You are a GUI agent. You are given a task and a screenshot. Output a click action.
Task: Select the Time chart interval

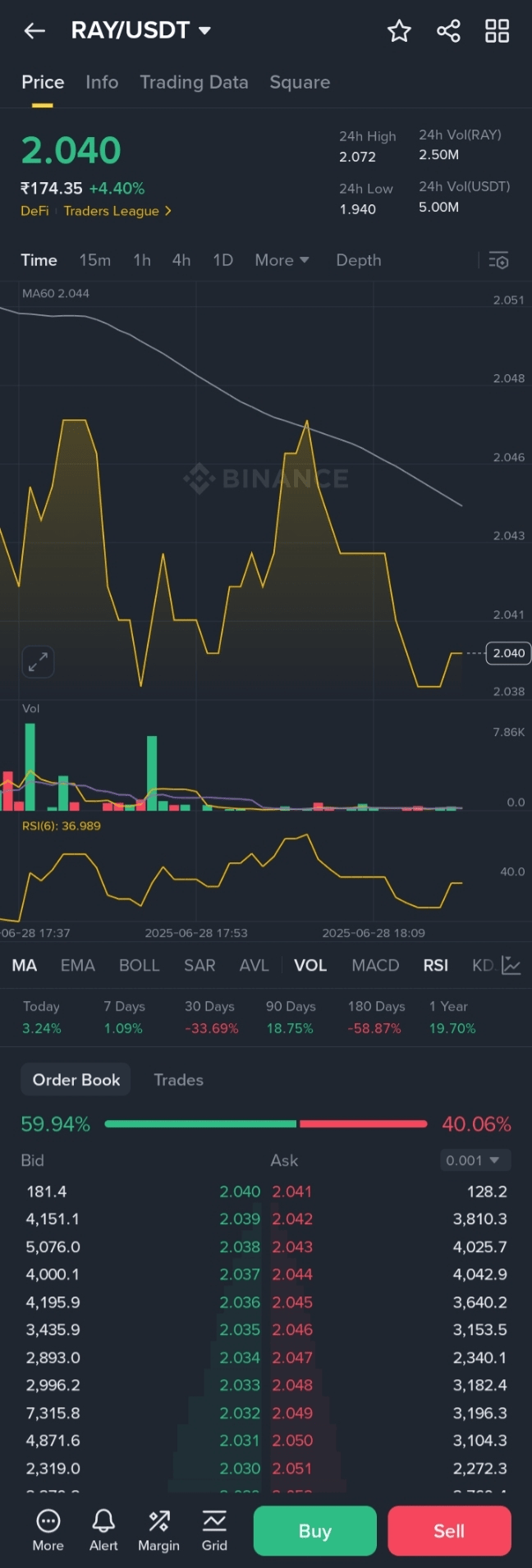[x=39, y=260]
